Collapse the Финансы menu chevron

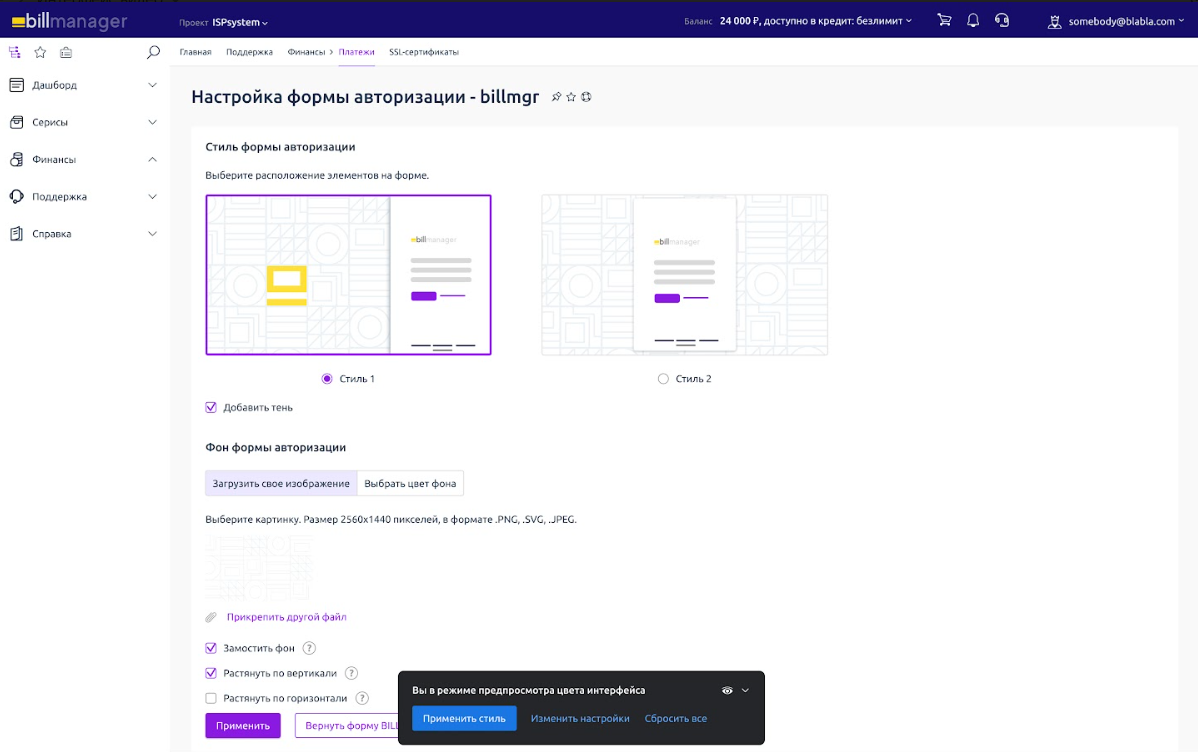[152, 159]
